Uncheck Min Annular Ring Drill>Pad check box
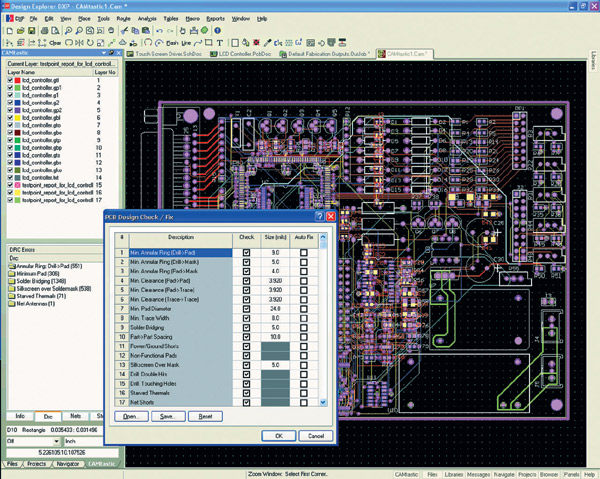This screenshot has width=600, height=479. coord(246,253)
